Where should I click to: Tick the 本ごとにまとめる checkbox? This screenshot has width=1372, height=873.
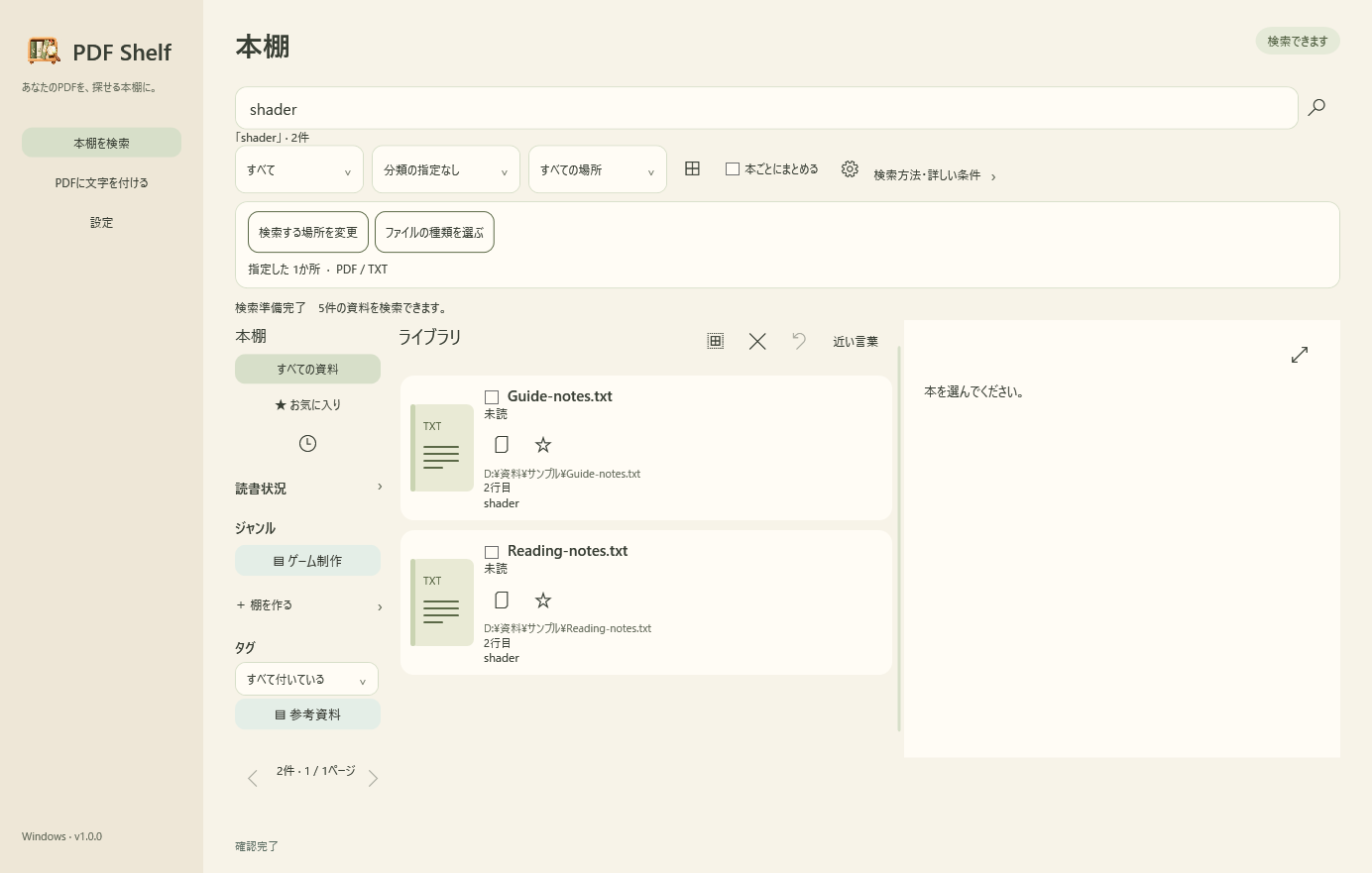[x=733, y=169]
